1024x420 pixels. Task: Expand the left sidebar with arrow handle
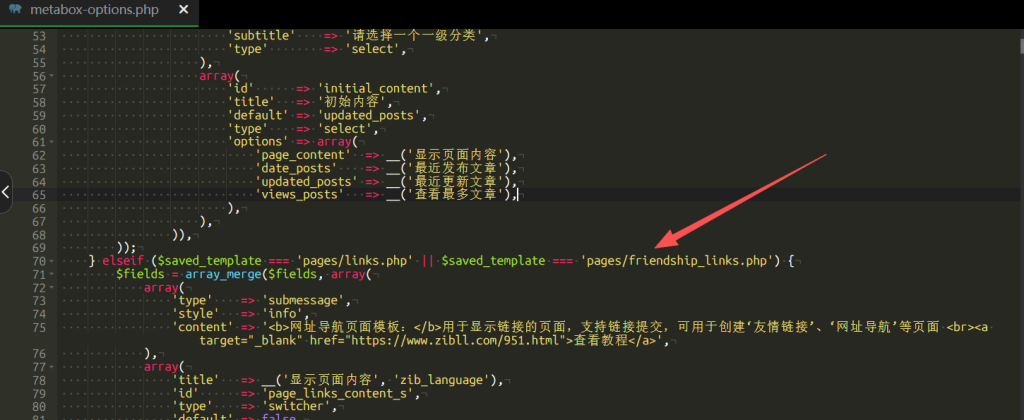point(5,193)
